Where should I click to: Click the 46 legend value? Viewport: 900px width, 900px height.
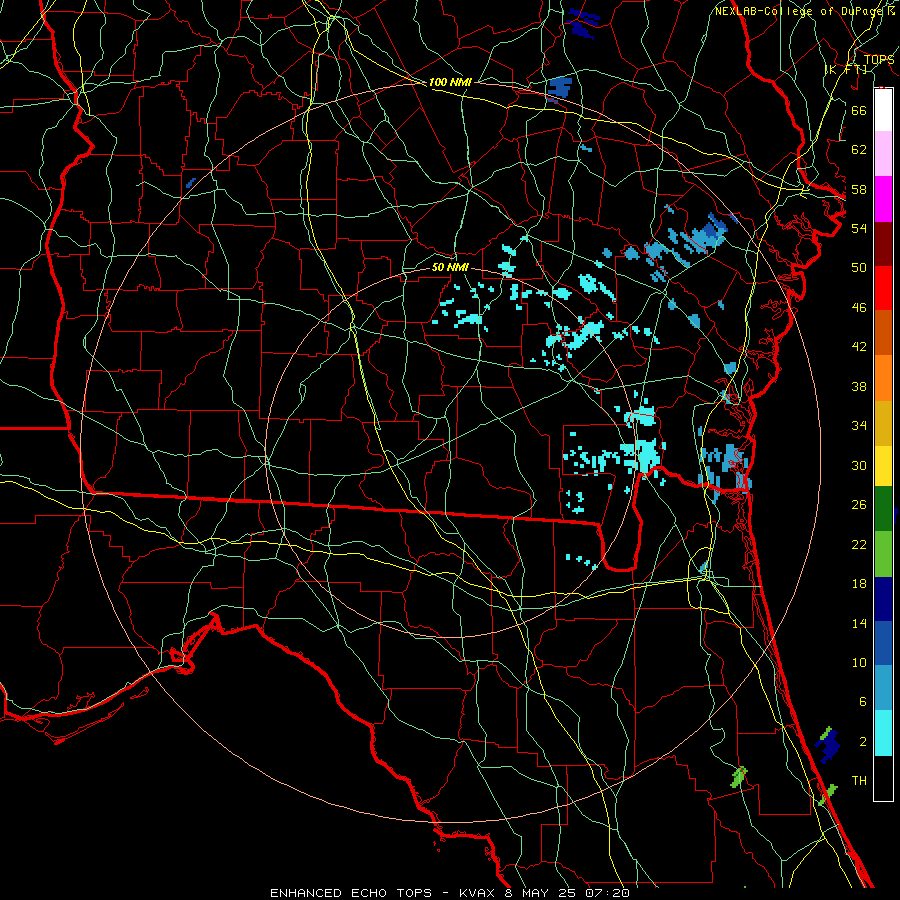[859, 308]
